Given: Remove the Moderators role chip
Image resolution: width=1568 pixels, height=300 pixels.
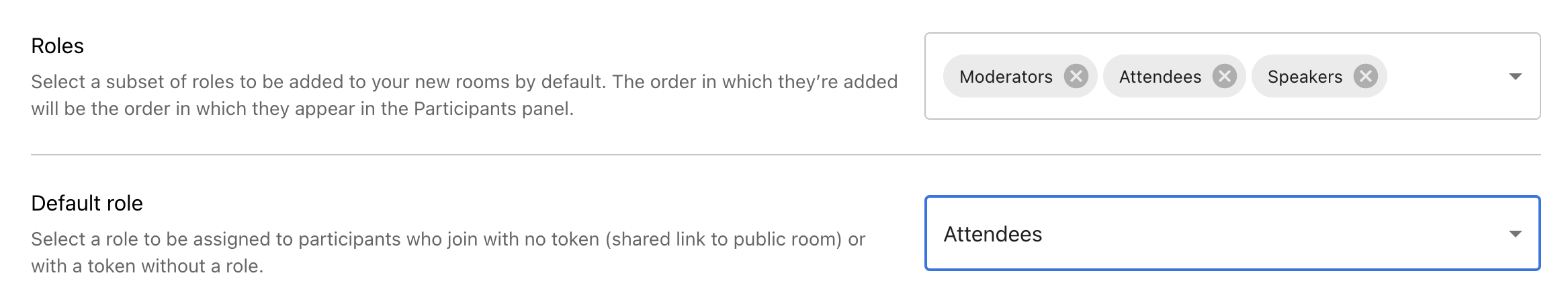Looking at the screenshot, I should (x=1076, y=76).
